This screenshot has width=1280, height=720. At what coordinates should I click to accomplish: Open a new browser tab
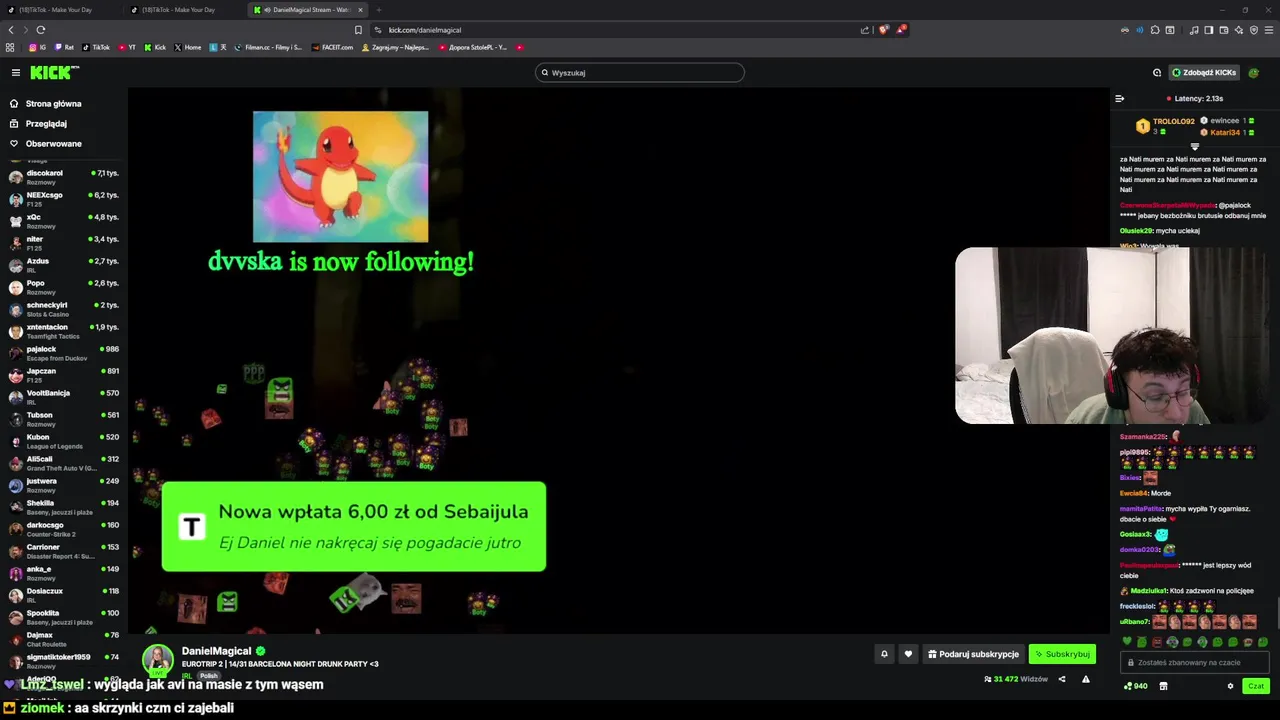pyautogui.click(x=378, y=10)
